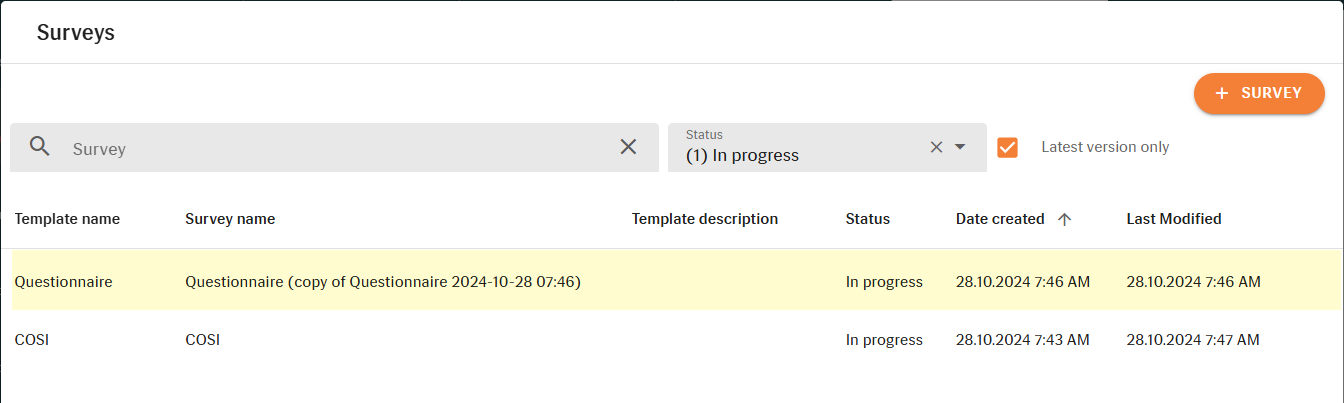Sort by Template description column
The height and width of the screenshot is (403, 1344).
pos(705,219)
